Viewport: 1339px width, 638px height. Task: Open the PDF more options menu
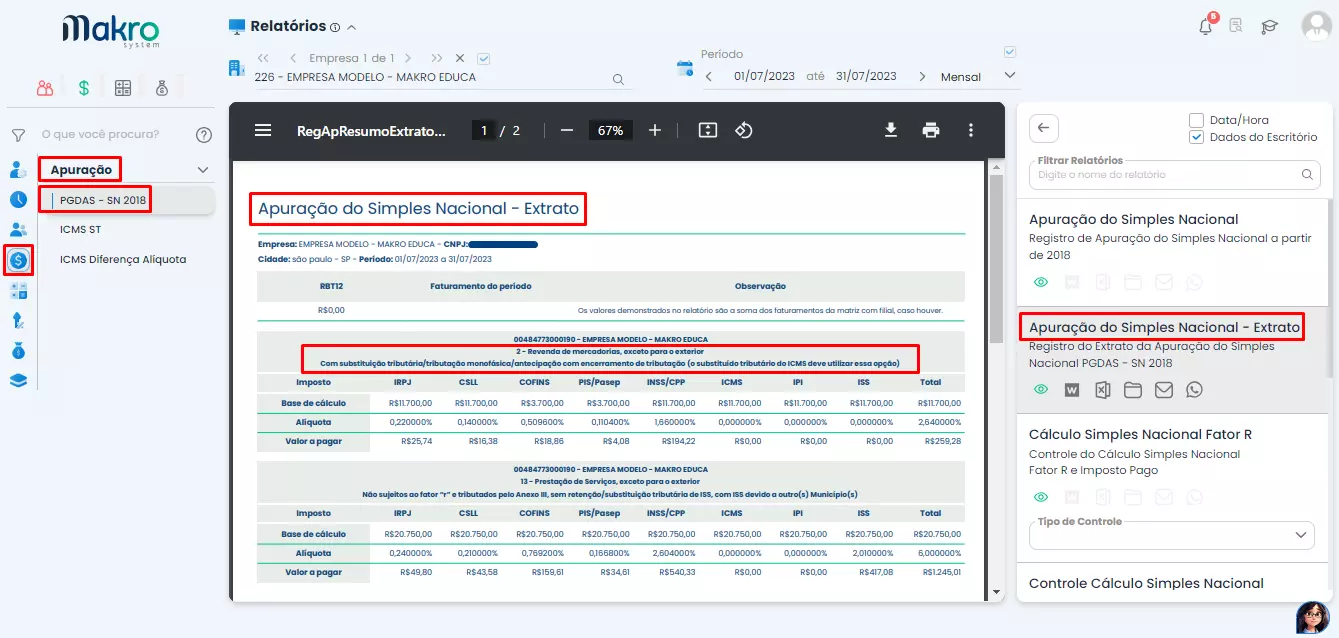[970, 130]
